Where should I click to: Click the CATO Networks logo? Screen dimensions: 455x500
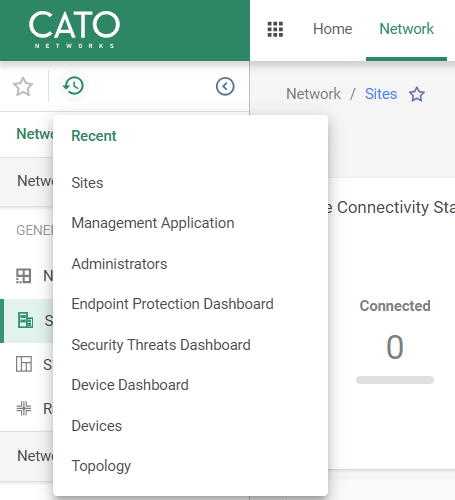(74, 29)
